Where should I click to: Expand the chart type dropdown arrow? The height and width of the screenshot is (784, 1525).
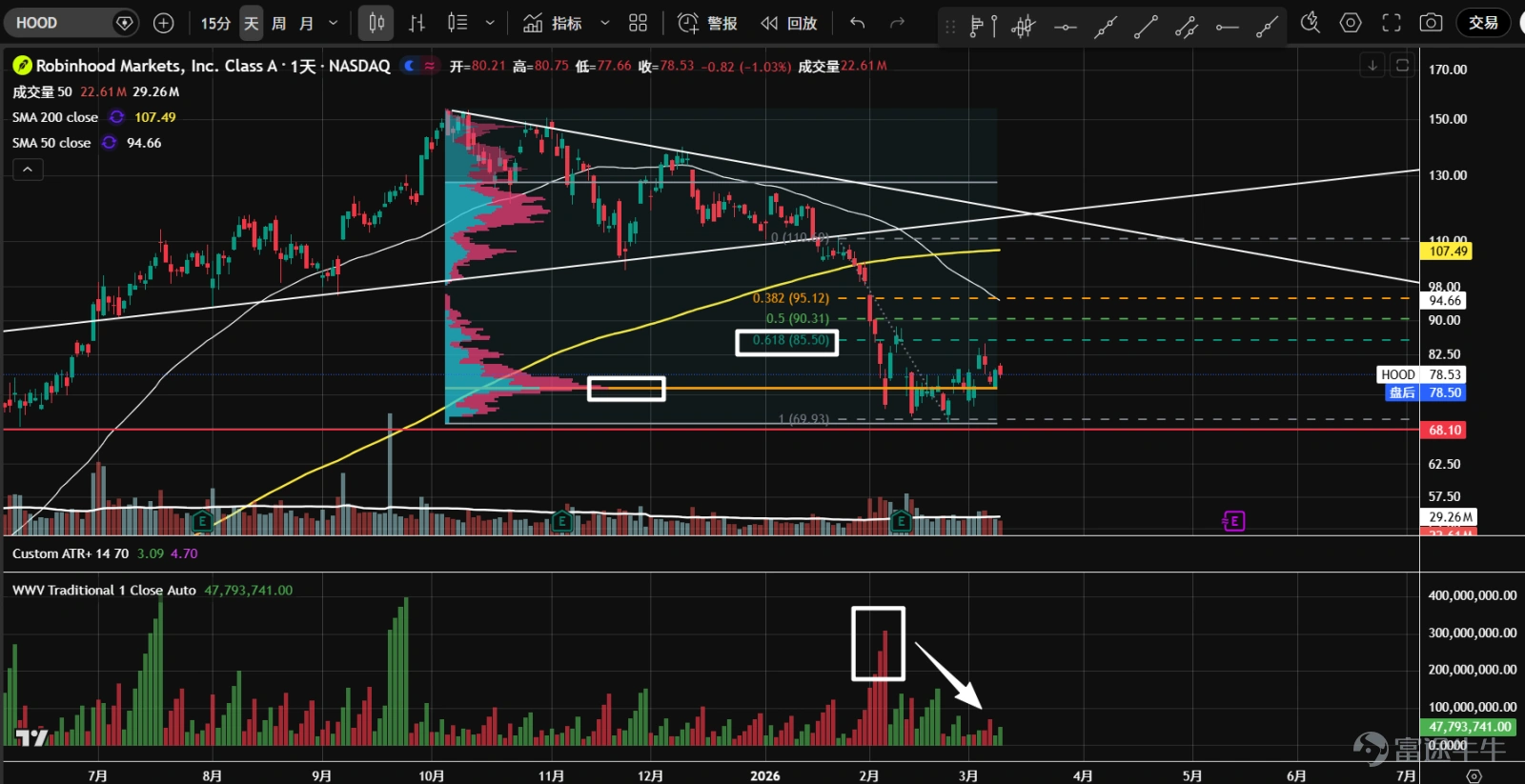(490, 23)
